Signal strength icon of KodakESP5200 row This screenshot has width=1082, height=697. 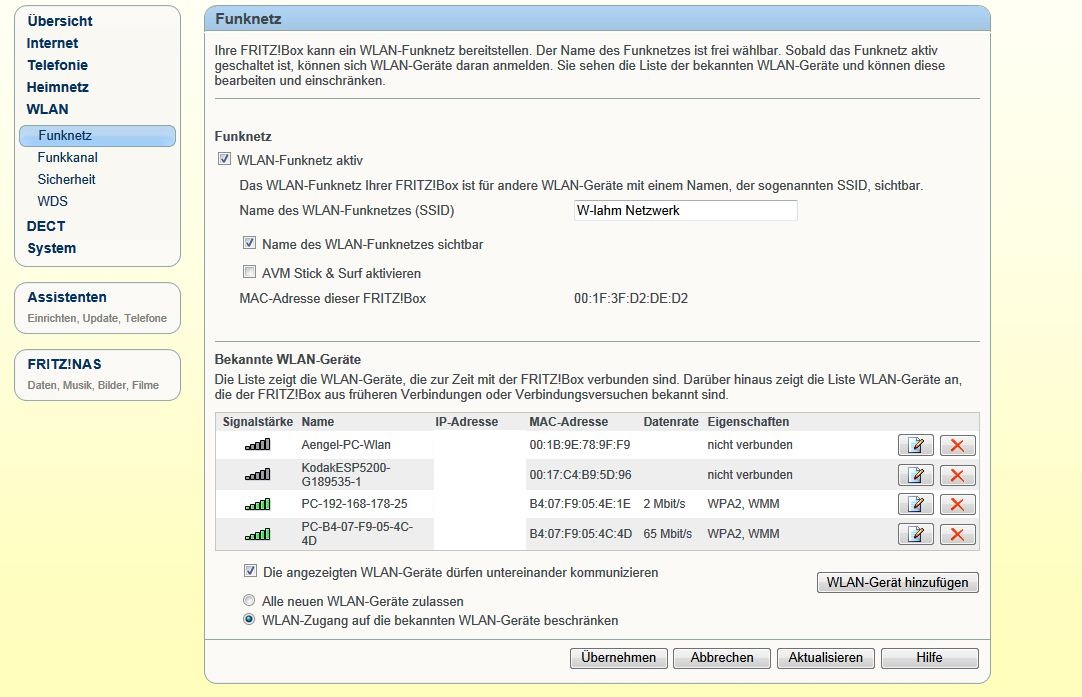point(257,475)
